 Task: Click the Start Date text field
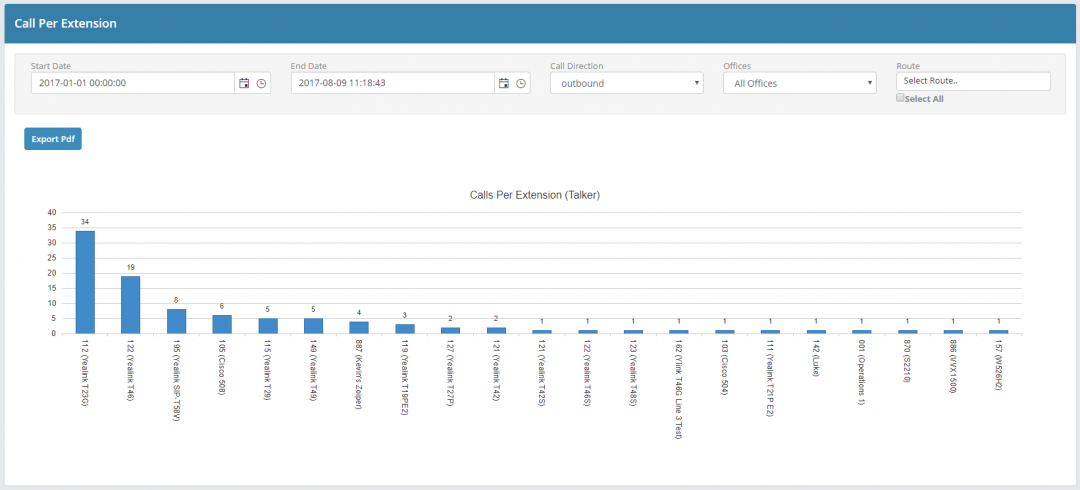(133, 83)
